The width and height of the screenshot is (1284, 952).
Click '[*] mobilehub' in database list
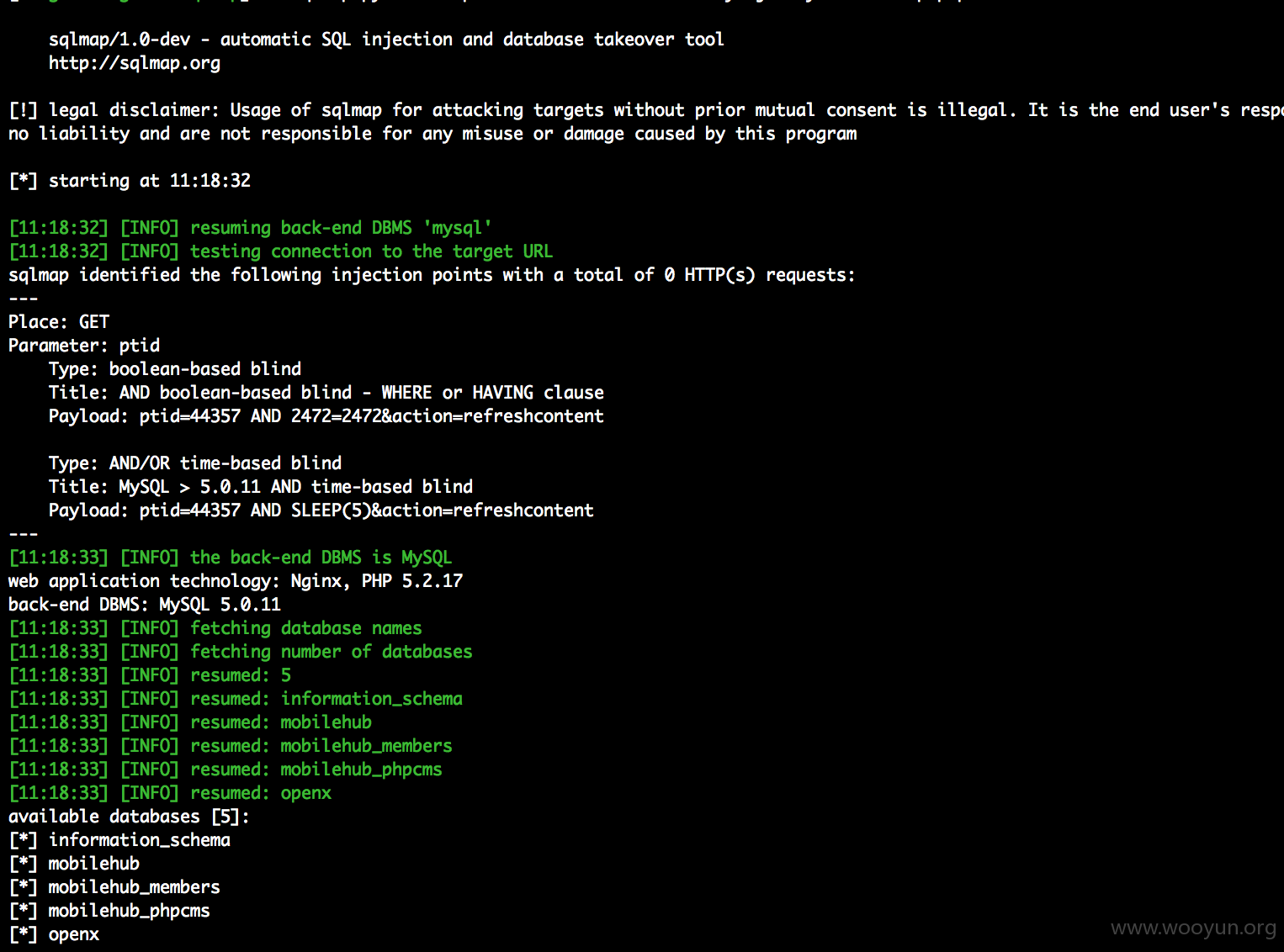click(74, 864)
